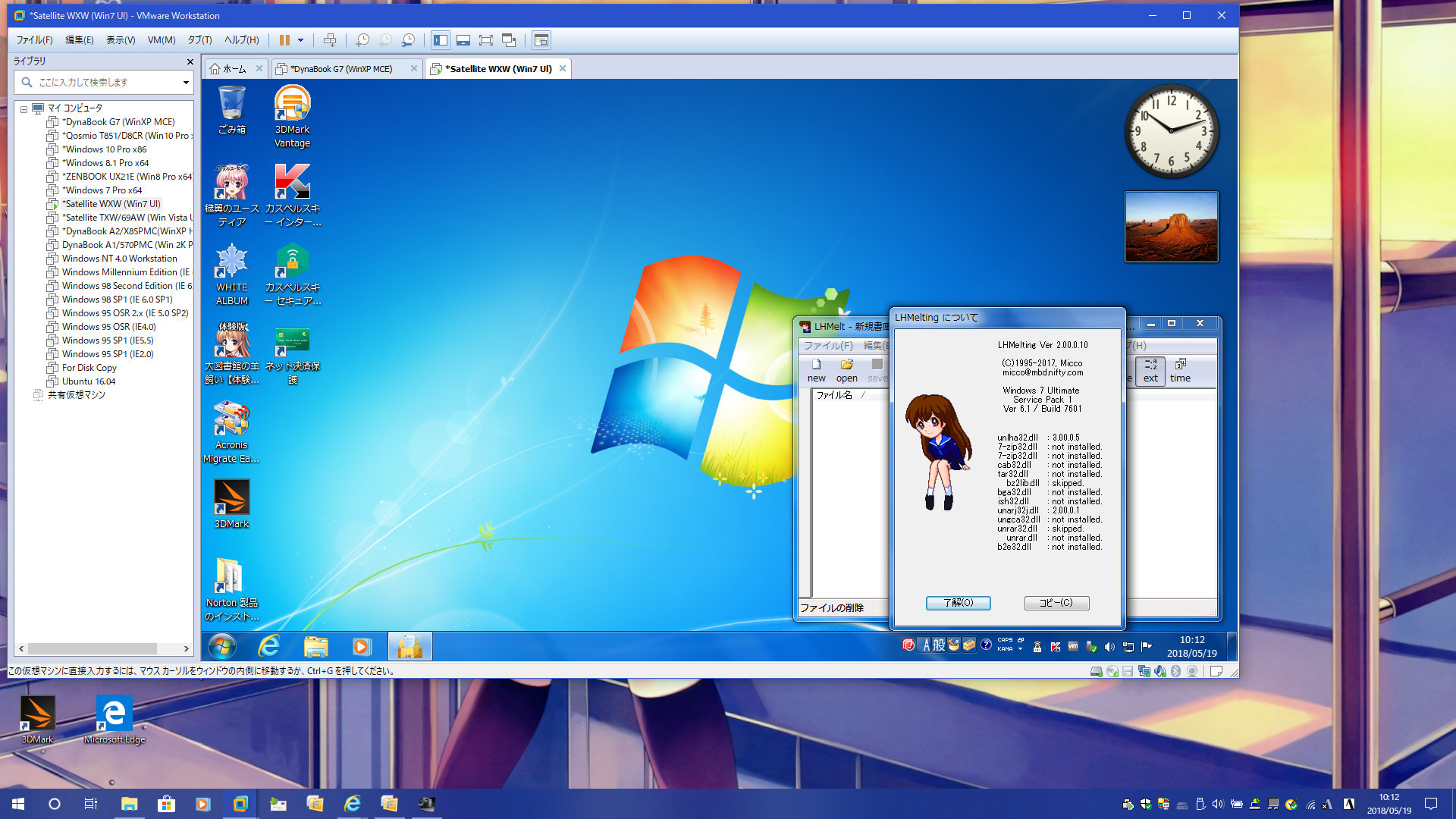This screenshot has width=1456, height=819.
Task: Select Windows 7 Pro x64 in library
Action: tap(102, 190)
